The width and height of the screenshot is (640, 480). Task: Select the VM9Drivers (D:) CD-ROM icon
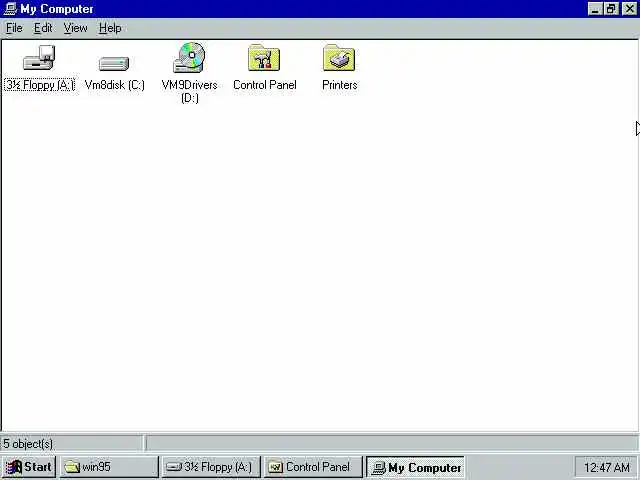(x=189, y=58)
